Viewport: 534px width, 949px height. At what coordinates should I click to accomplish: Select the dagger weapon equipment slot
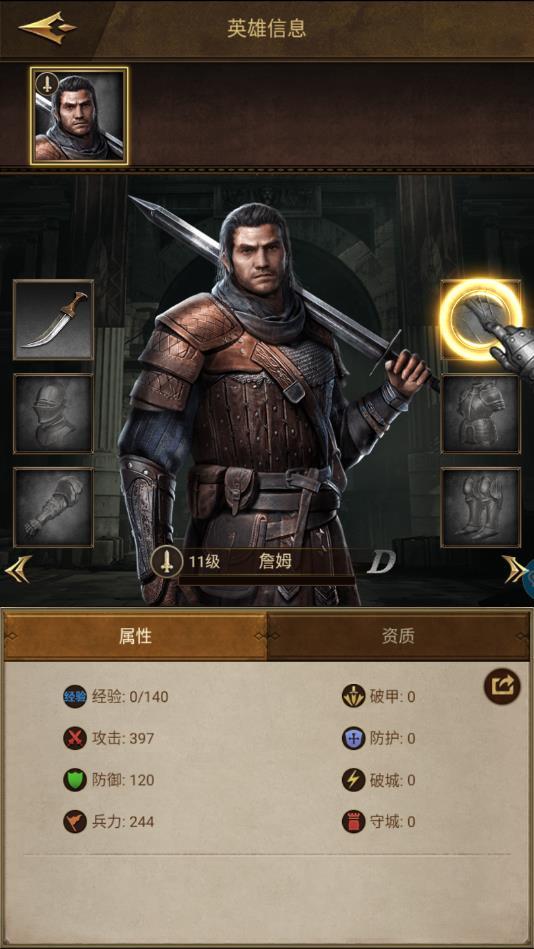53,320
